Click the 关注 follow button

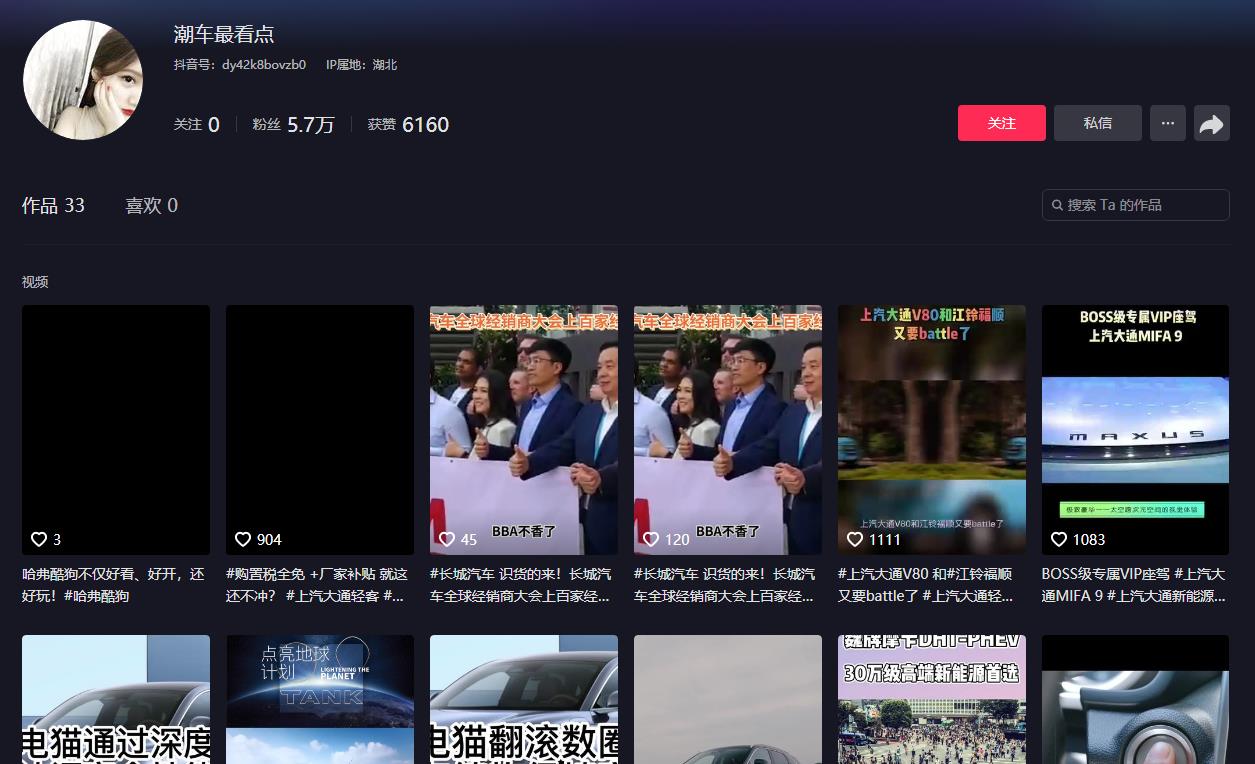pos(1002,123)
